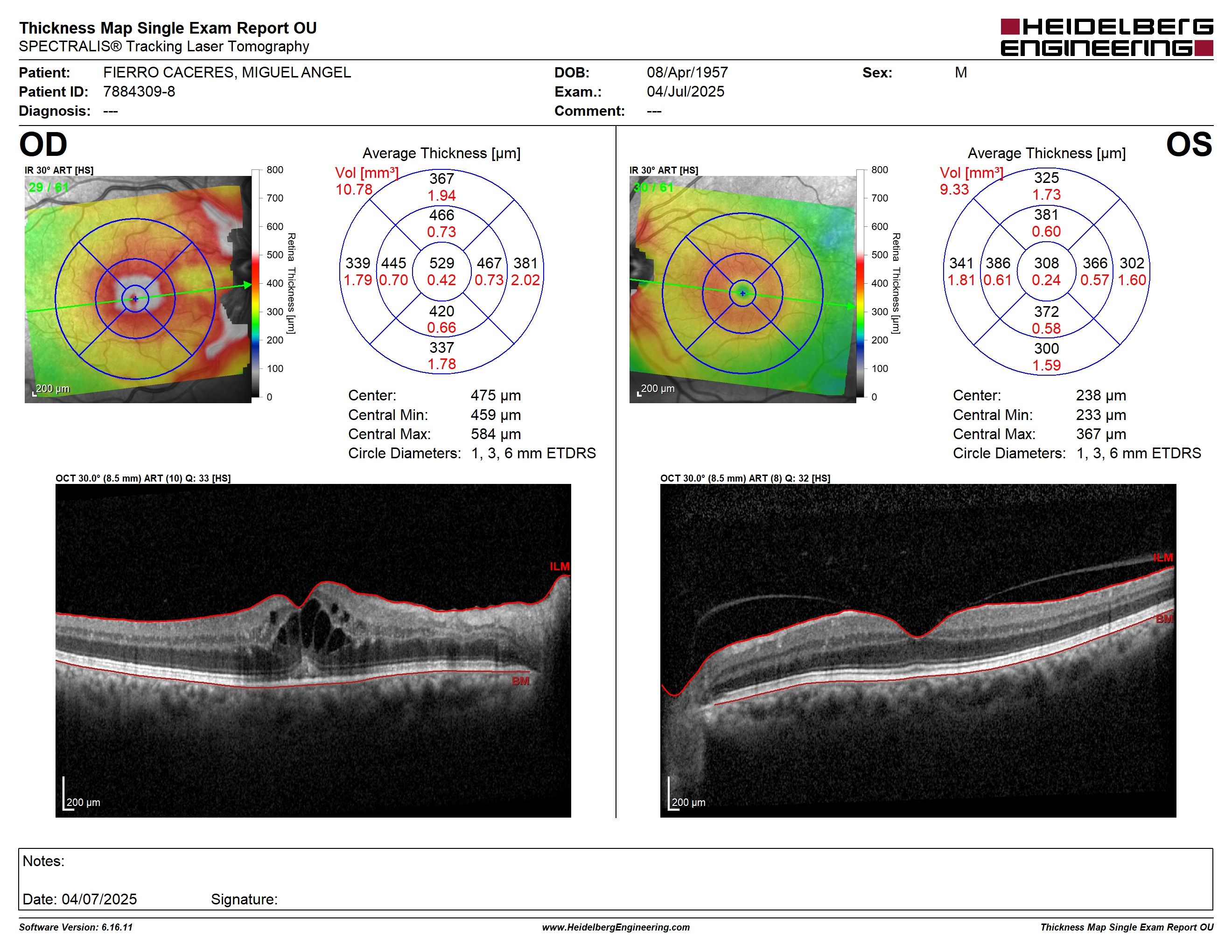The height and width of the screenshot is (952, 1232).
Task: Click the Notes field box
Action: pyautogui.click(x=616, y=879)
